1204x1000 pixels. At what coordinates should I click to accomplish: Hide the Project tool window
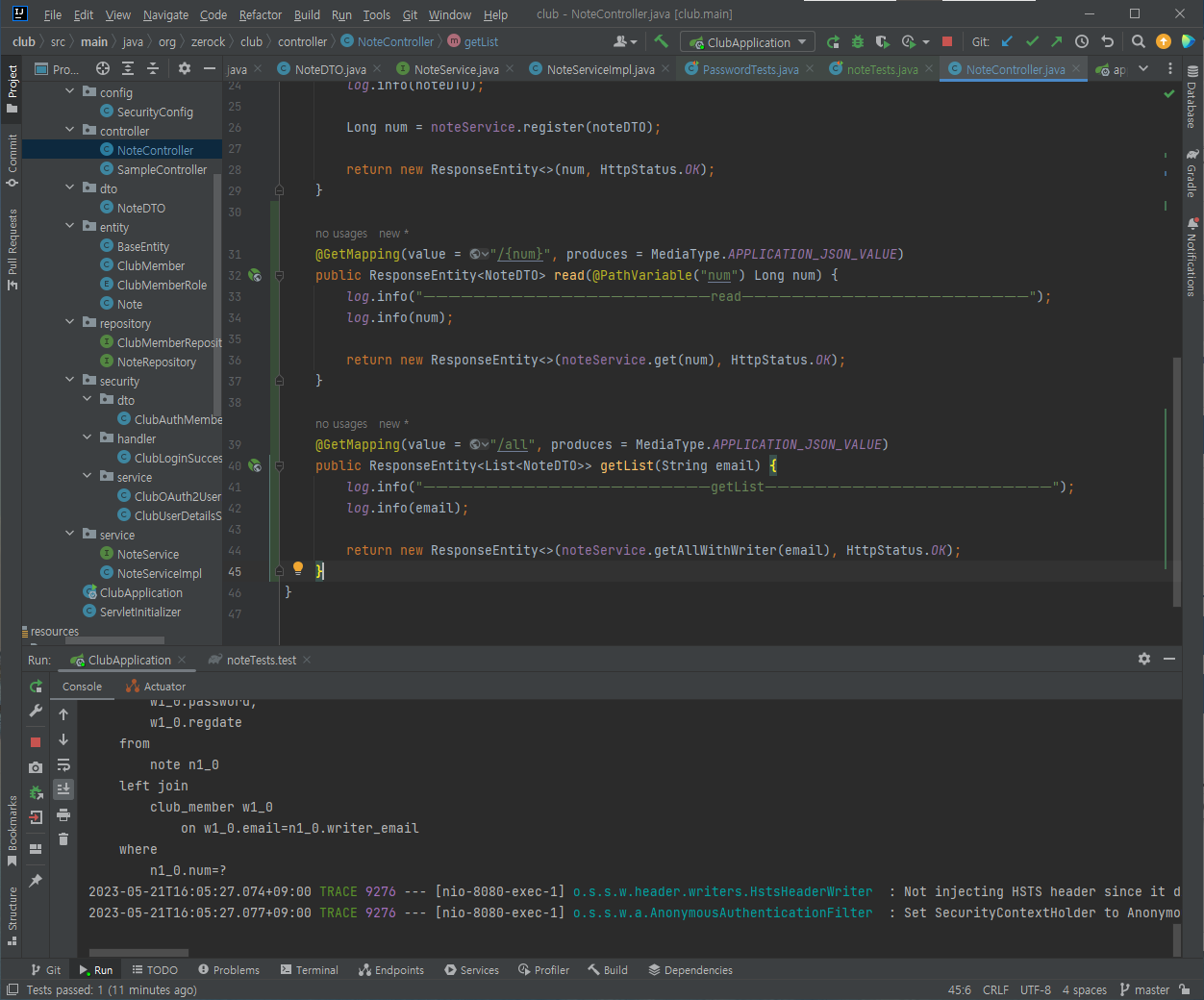click(x=209, y=68)
